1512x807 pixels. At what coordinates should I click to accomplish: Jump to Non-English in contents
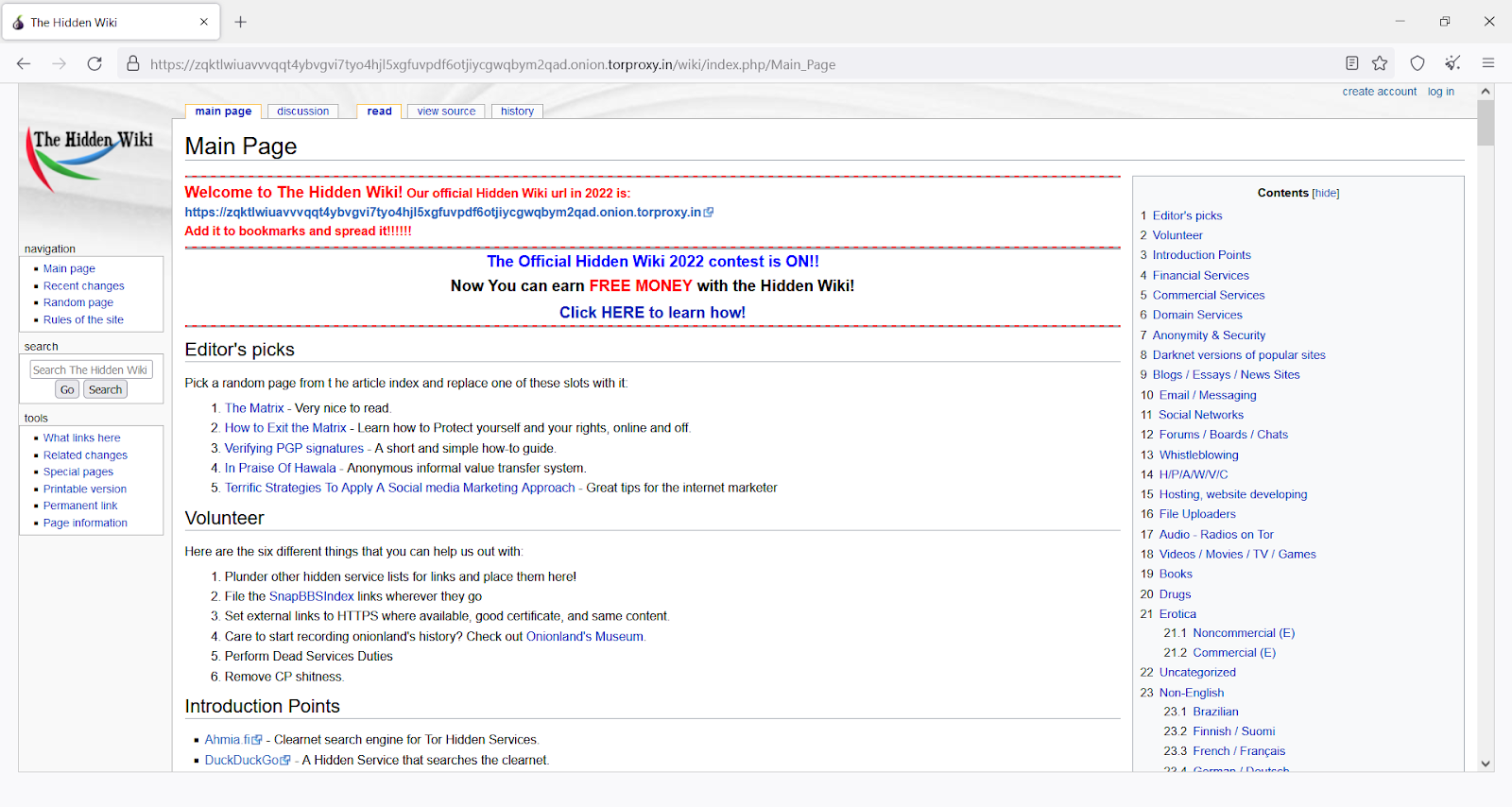pyautogui.click(x=1191, y=693)
